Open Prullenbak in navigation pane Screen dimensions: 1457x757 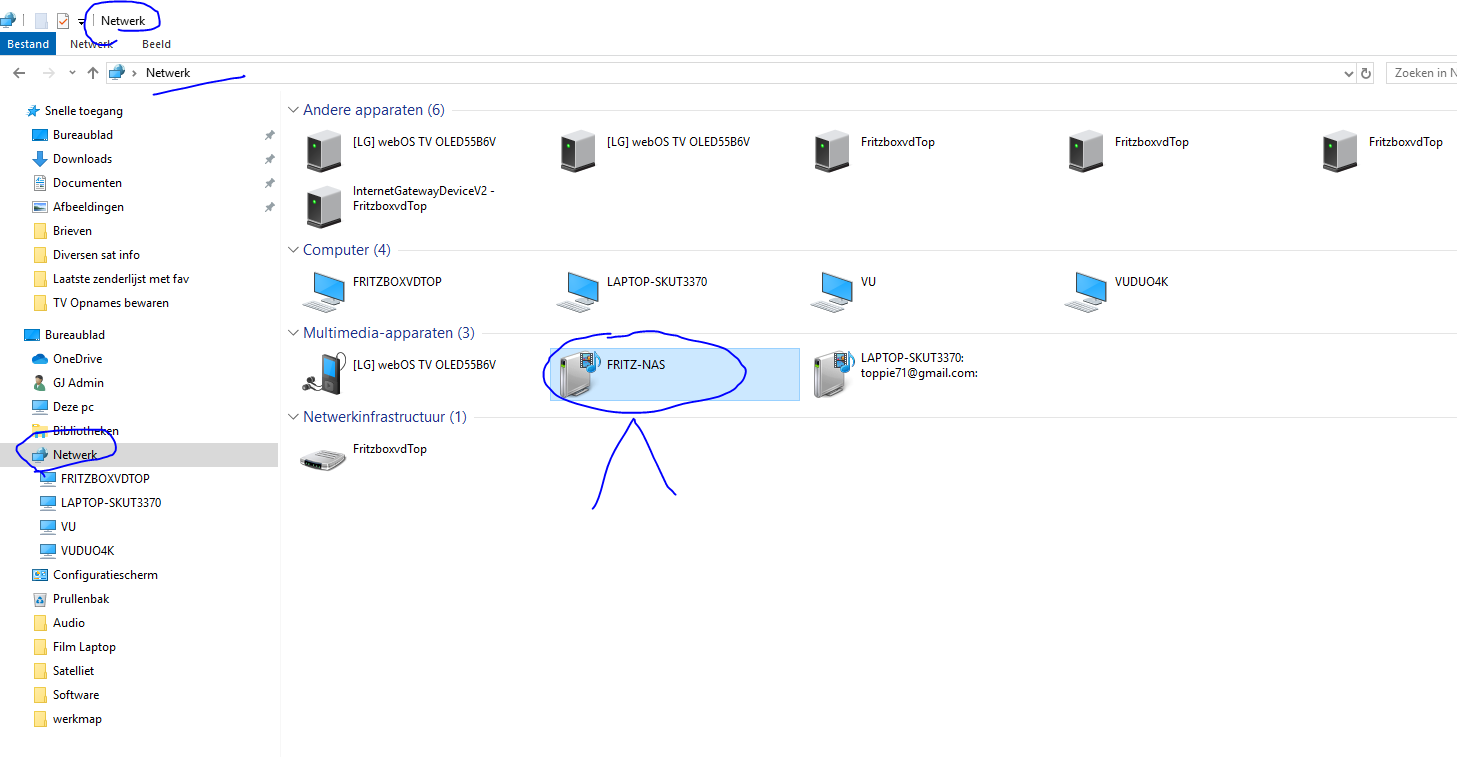81,599
